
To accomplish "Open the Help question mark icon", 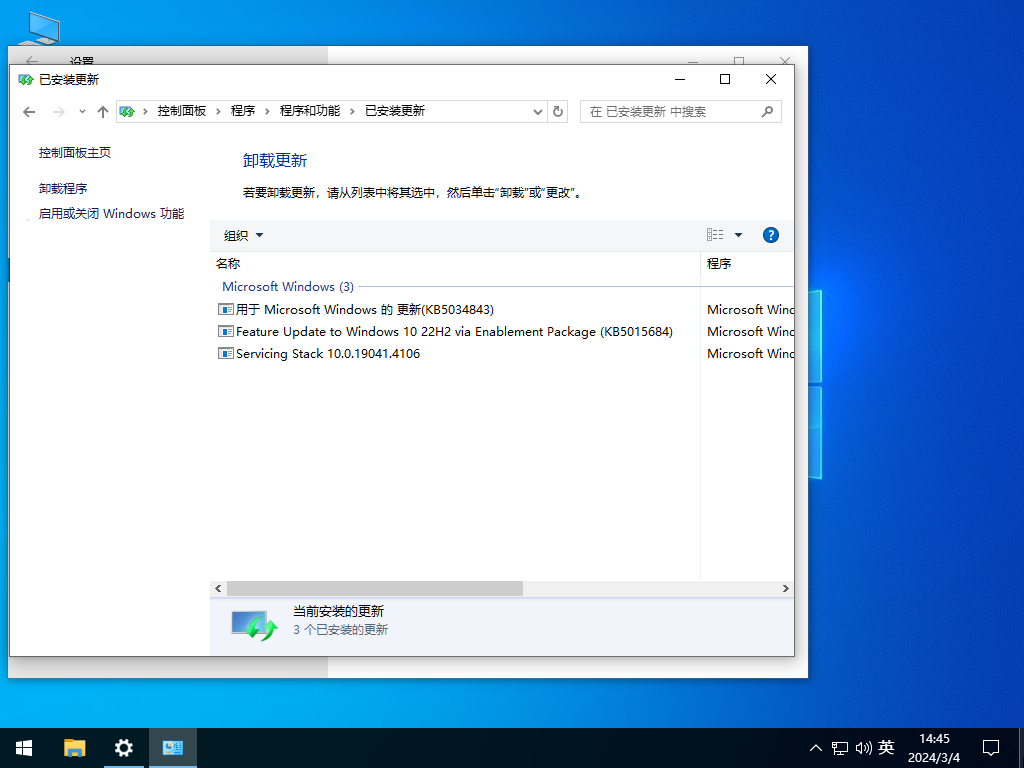I will tap(770, 234).
